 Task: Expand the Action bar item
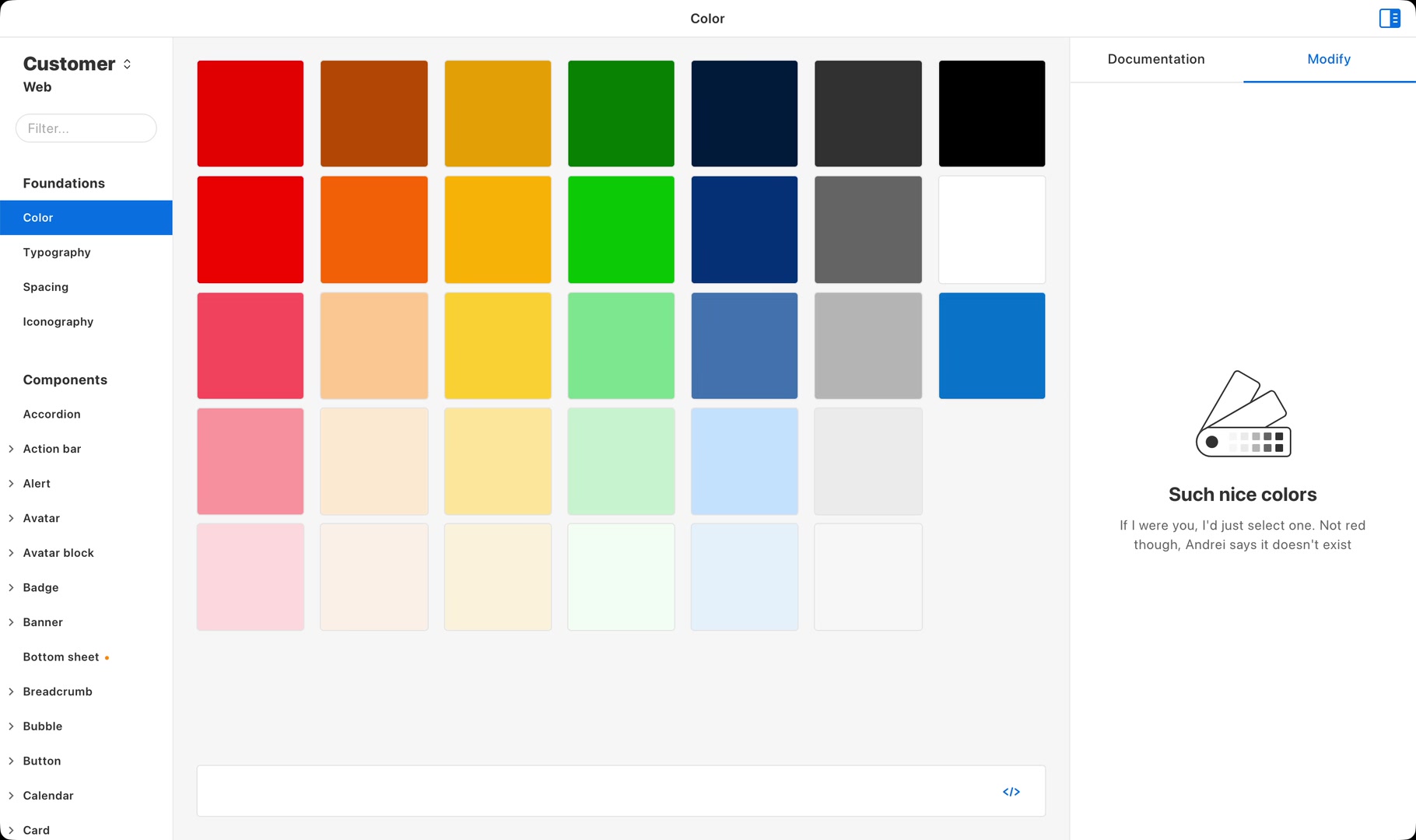tap(11, 449)
